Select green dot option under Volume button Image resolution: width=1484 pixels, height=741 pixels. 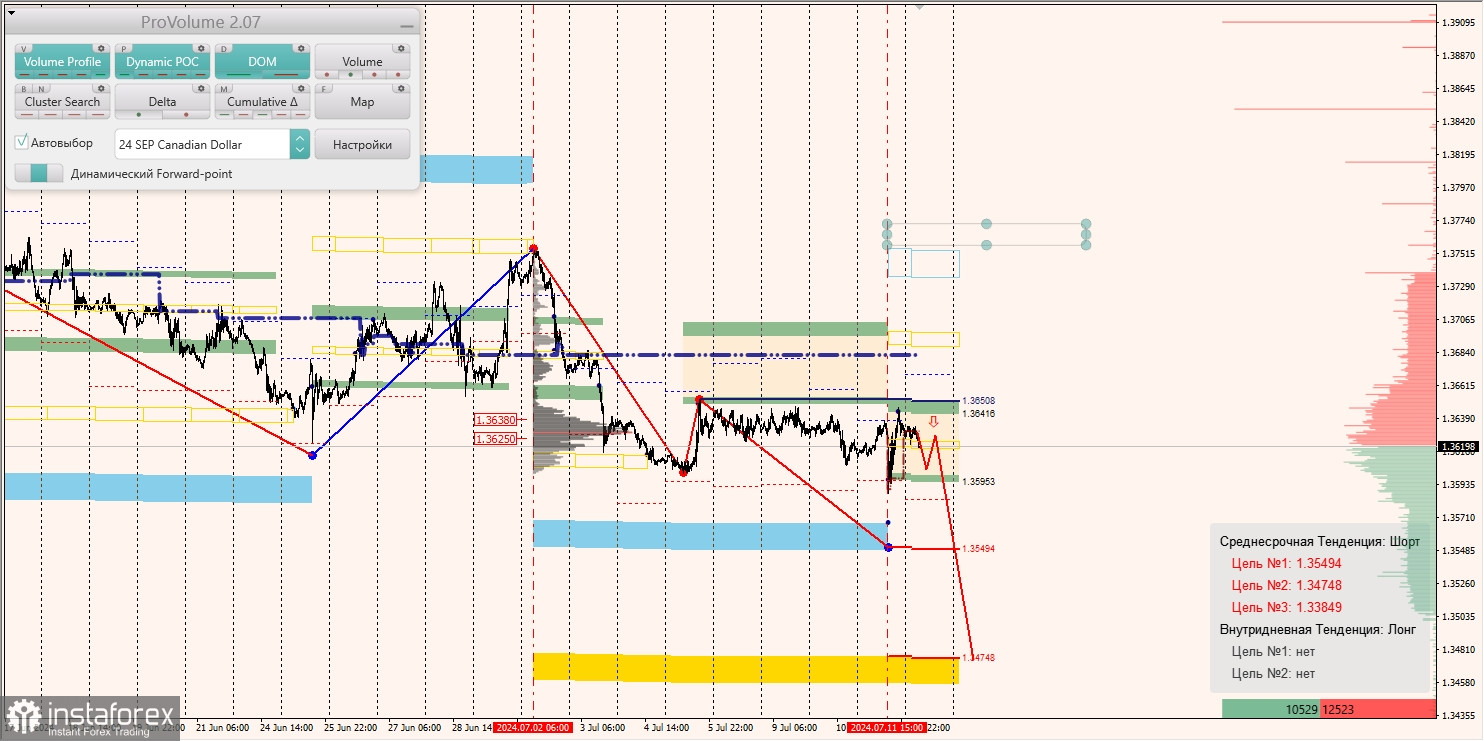(x=350, y=75)
